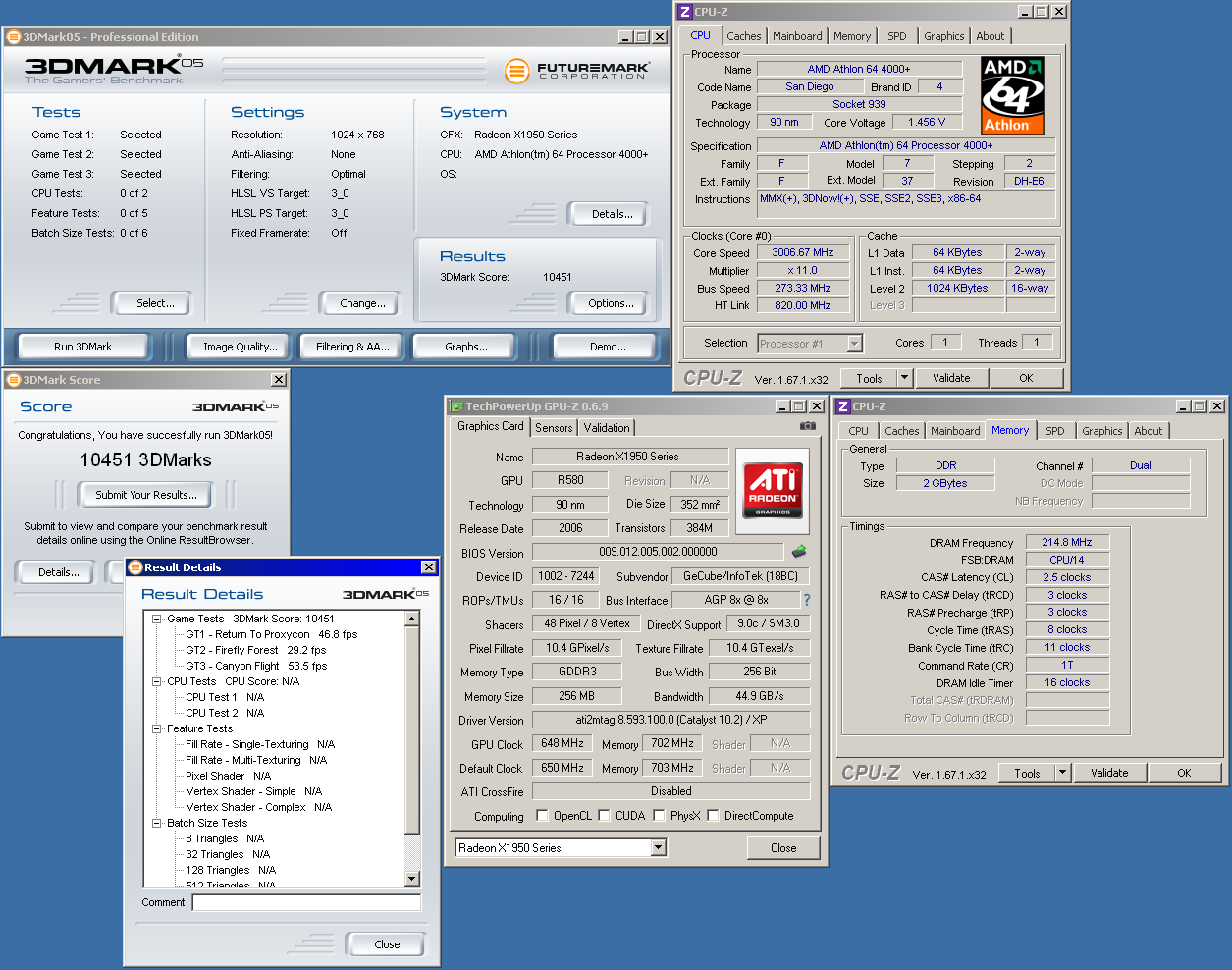The width and height of the screenshot is (1232, 970).
Task: Open the Processor #1 selection dropdown
Action: tap(854, 344)
